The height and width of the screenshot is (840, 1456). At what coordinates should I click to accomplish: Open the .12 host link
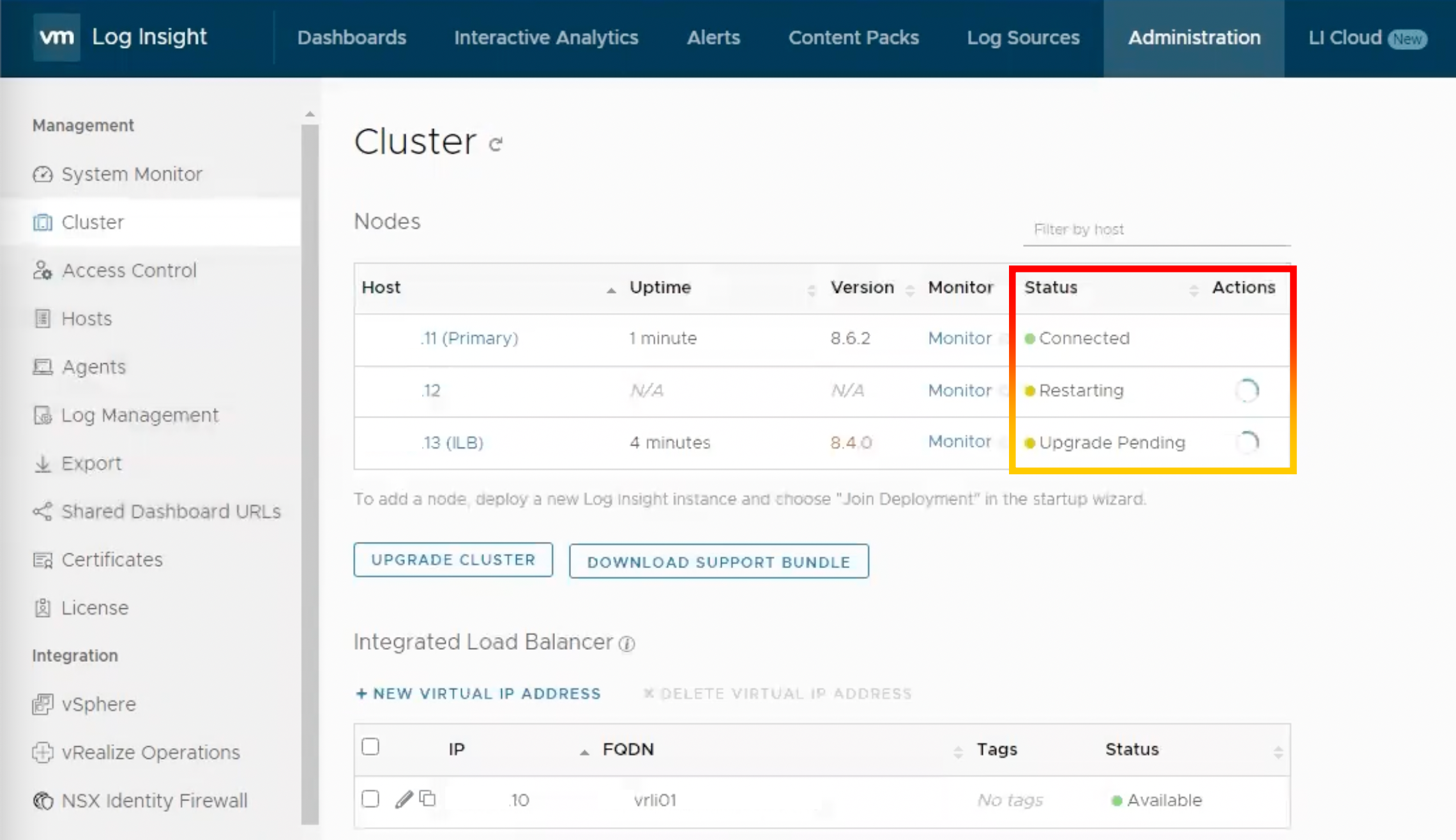pos(431,391)
